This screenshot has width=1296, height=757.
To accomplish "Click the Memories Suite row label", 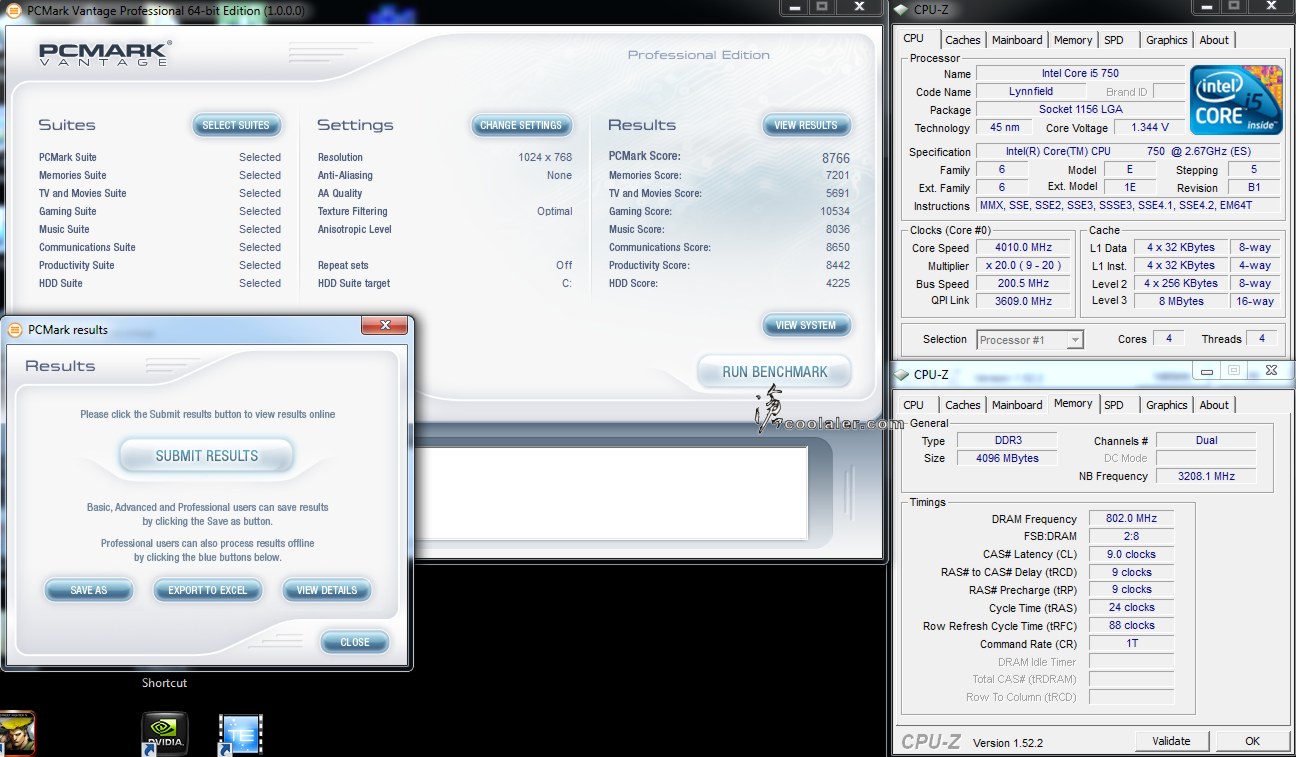I will [x=73, y=175].
